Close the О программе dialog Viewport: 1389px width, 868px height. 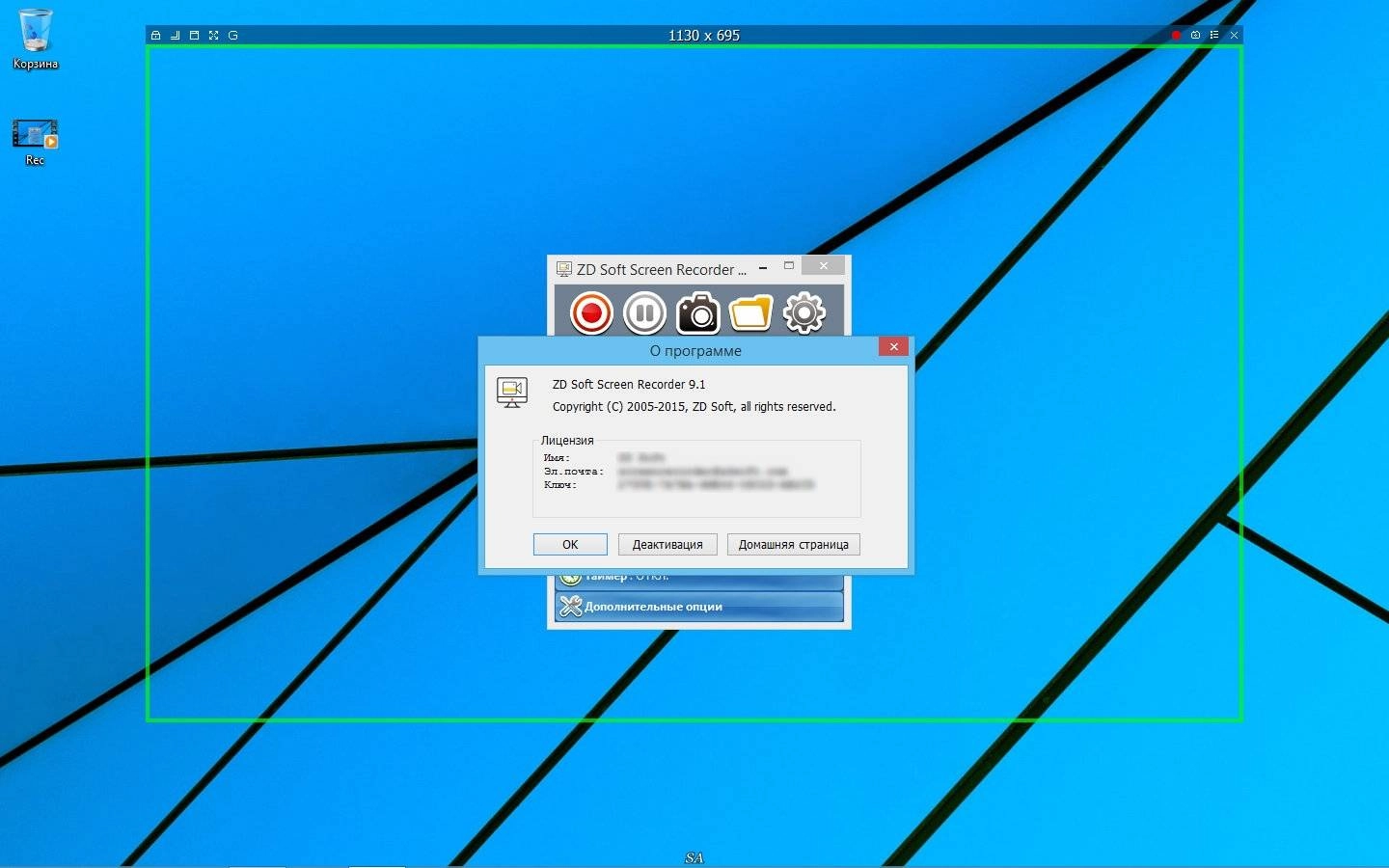tap(893, 346)
